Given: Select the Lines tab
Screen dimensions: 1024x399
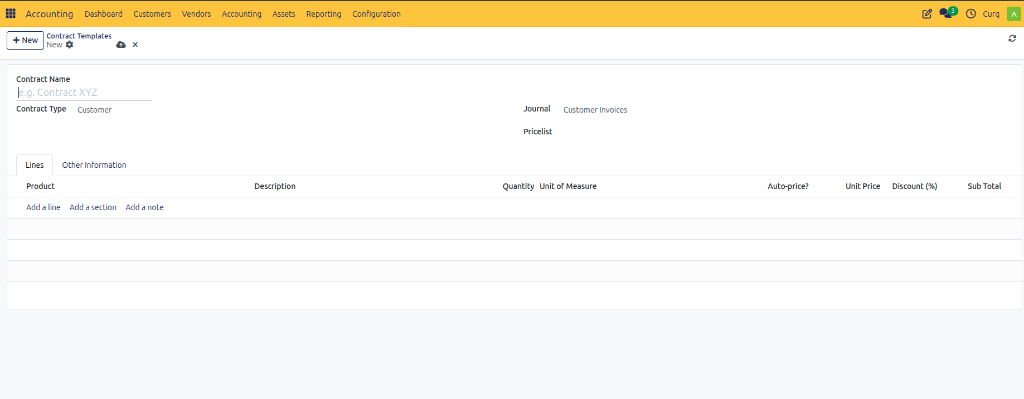Looking at the screenshot, I should [x=35, y=165].
